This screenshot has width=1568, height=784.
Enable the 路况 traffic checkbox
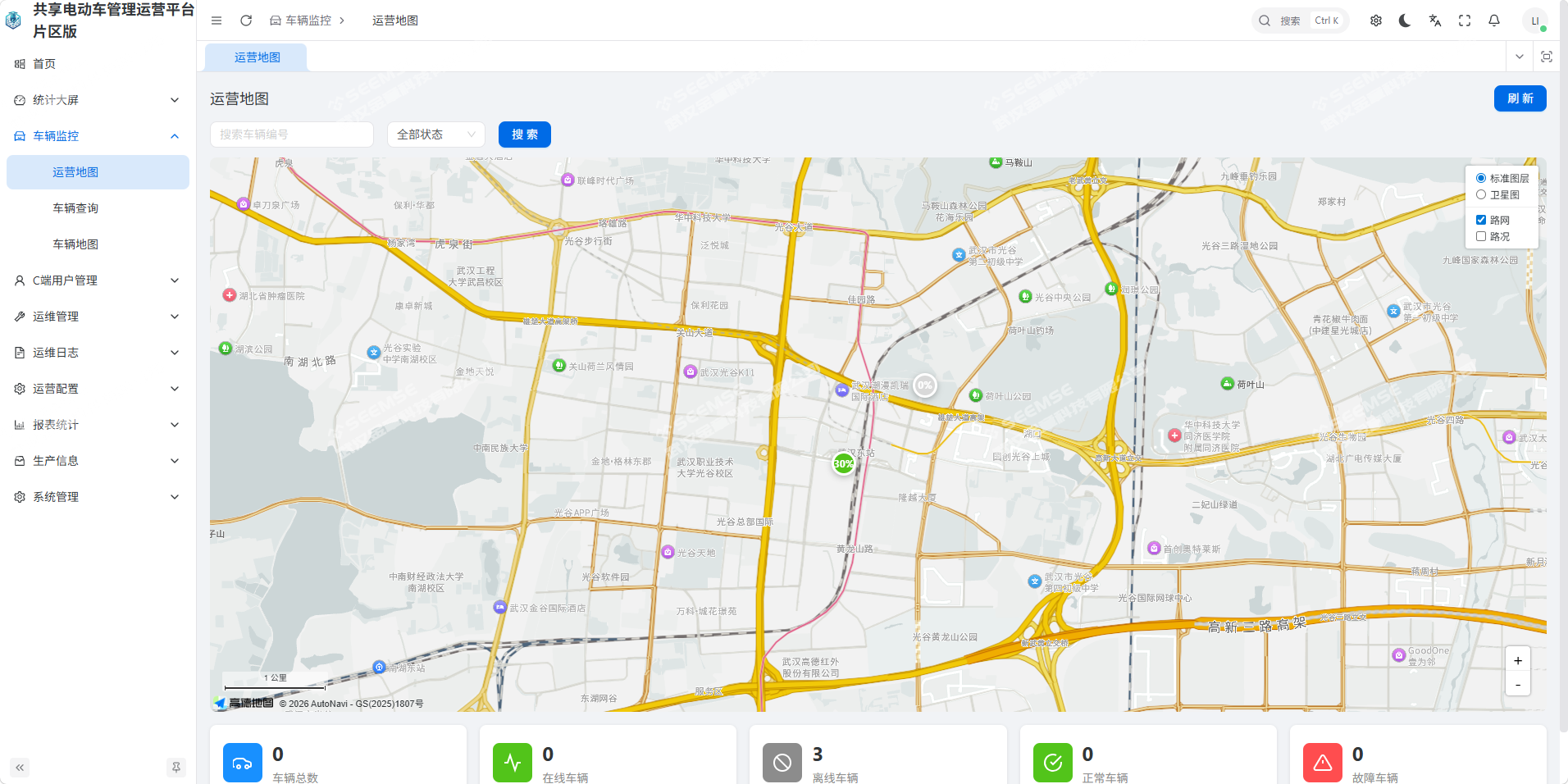[1481, 236]
